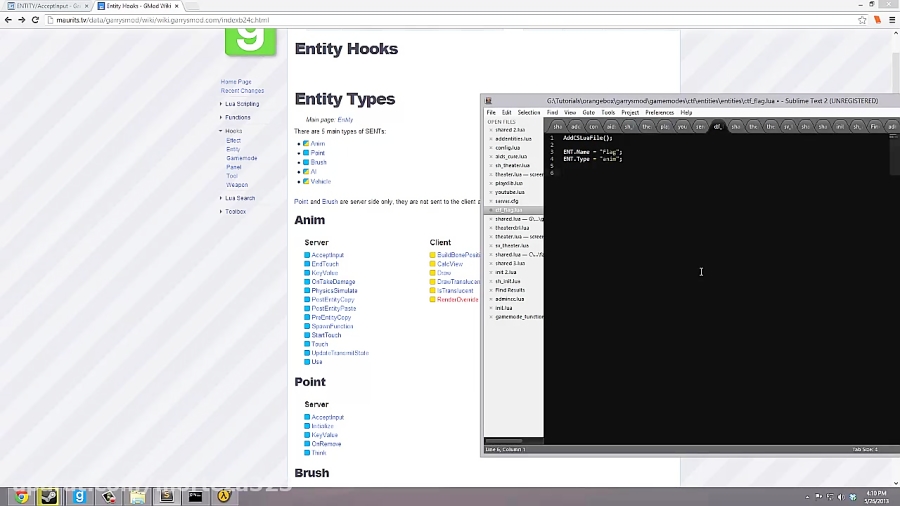Screen dimensions: 900x506
Task: Open the Preferences menu in Sublime Text
Action: click(659, 112)
